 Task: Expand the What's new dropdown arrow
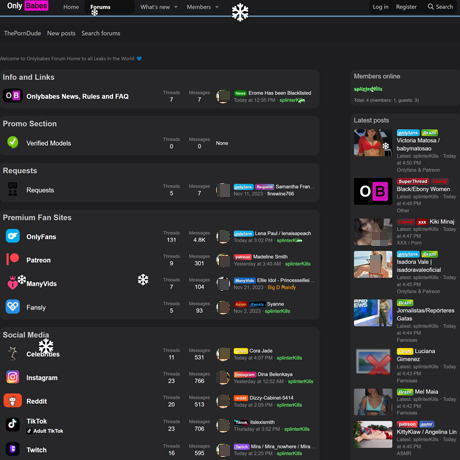pyautogui.click(x=176, y=7)
